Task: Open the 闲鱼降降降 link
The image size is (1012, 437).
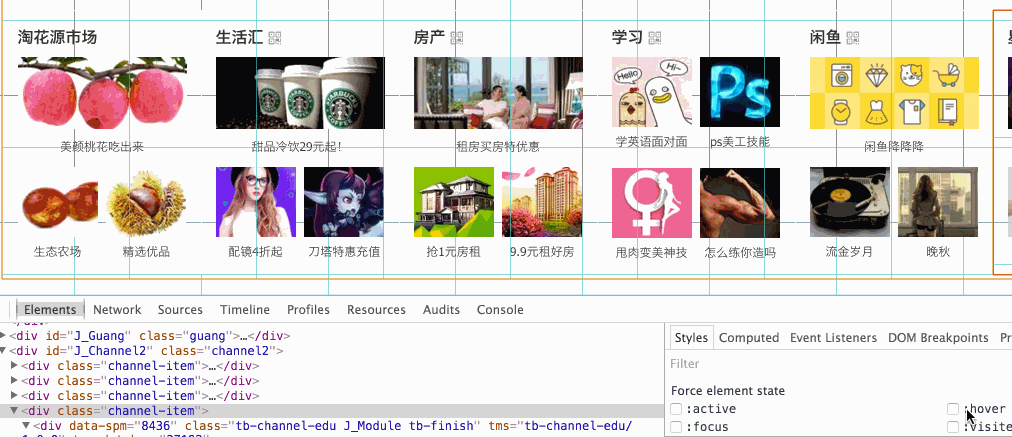Action: 894,147
